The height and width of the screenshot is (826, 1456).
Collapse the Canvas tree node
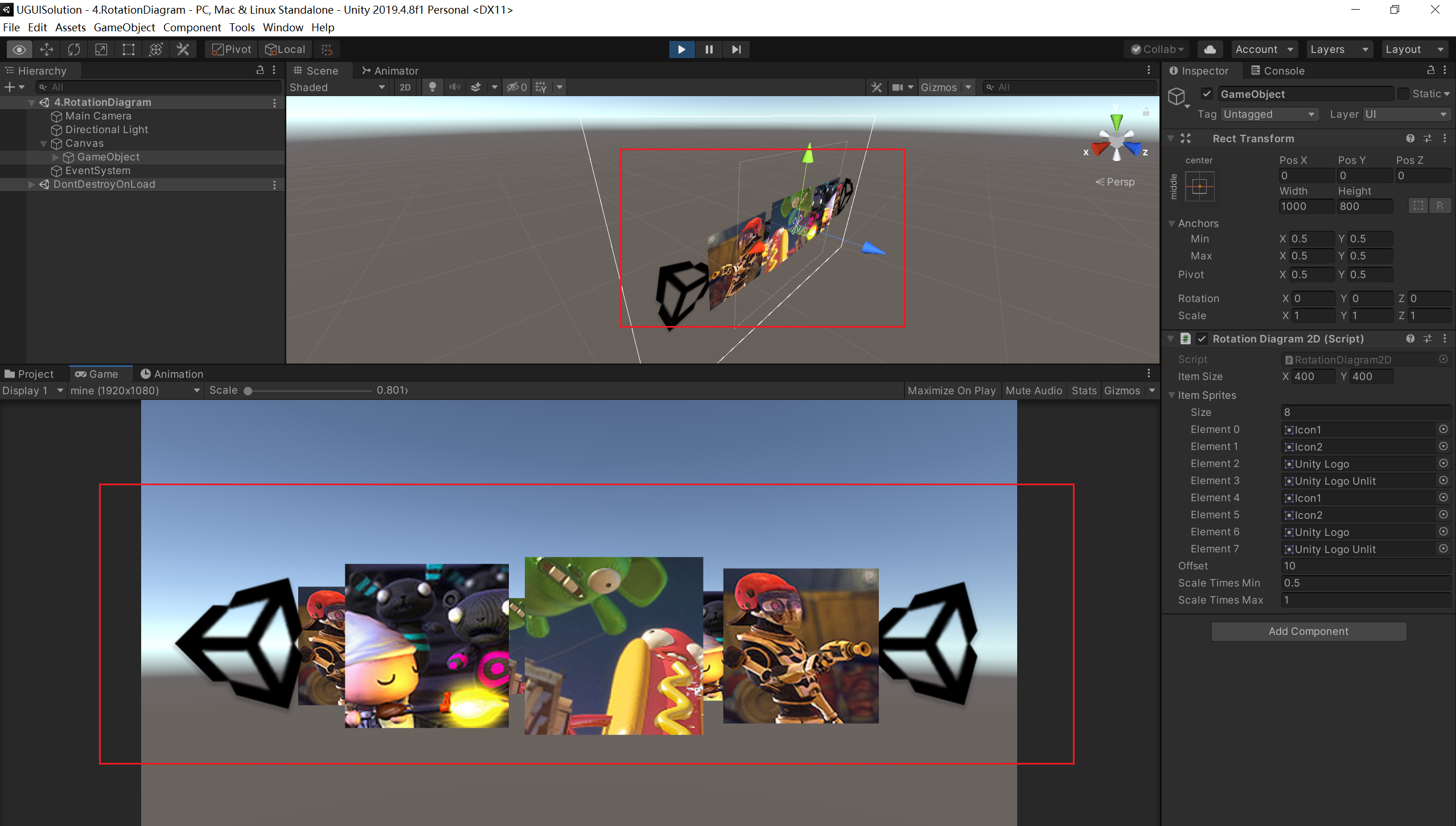(x=43, y=143)
